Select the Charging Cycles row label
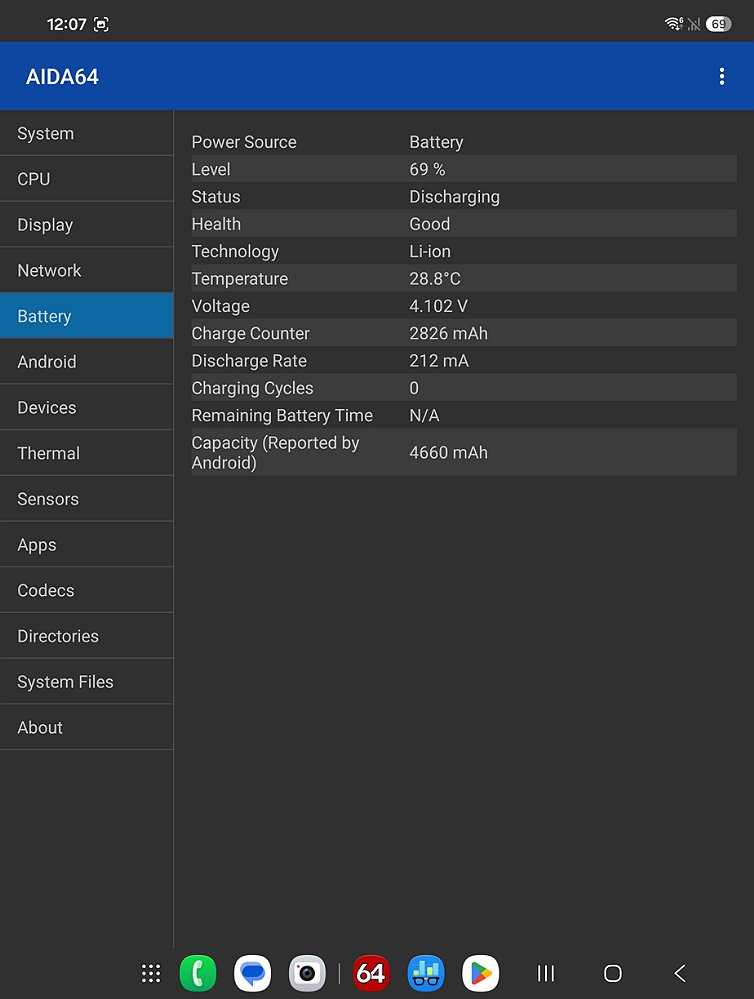Image resolution: width=754 pixels, height=999 pixels. pos(252,389)
